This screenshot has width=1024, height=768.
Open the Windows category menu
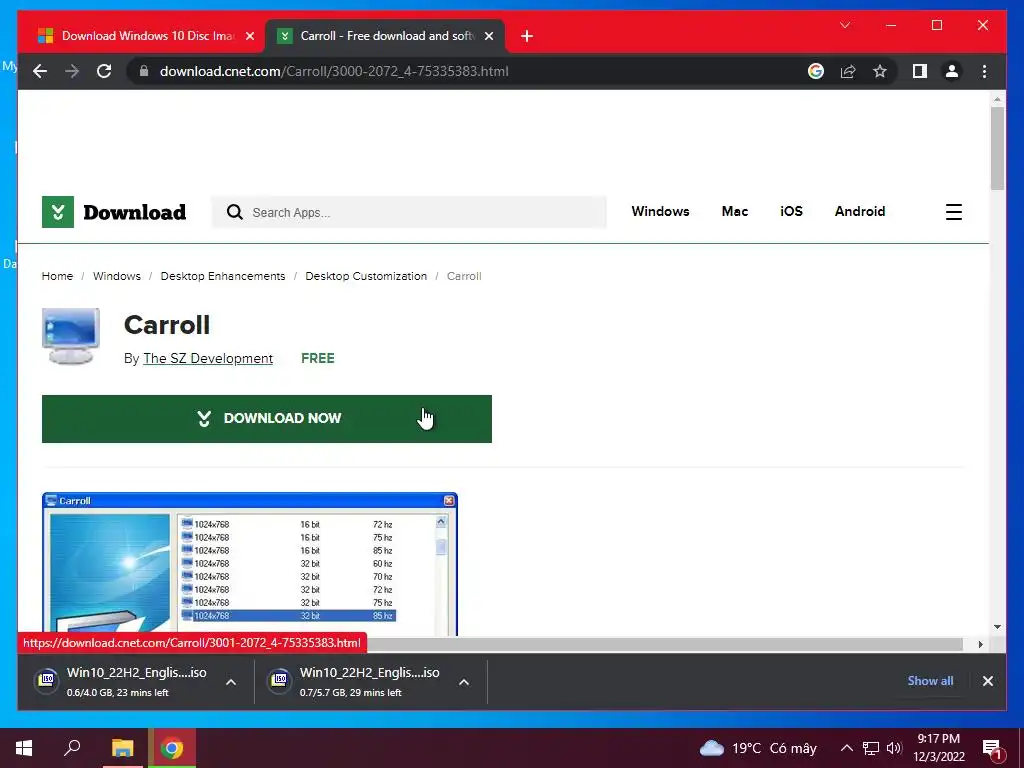pos(660,212)
